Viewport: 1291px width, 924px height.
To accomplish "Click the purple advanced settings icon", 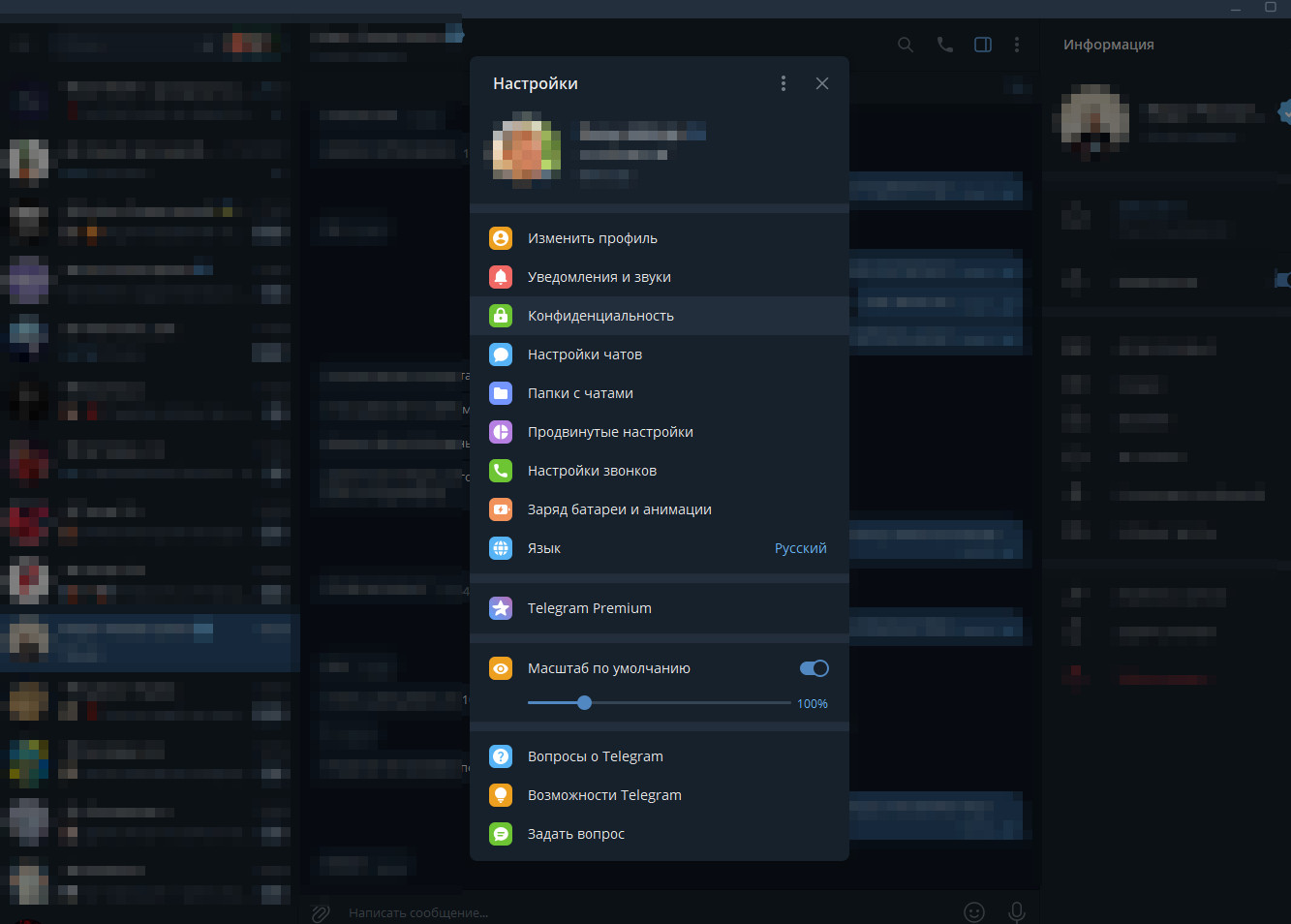I will point(501,432).
